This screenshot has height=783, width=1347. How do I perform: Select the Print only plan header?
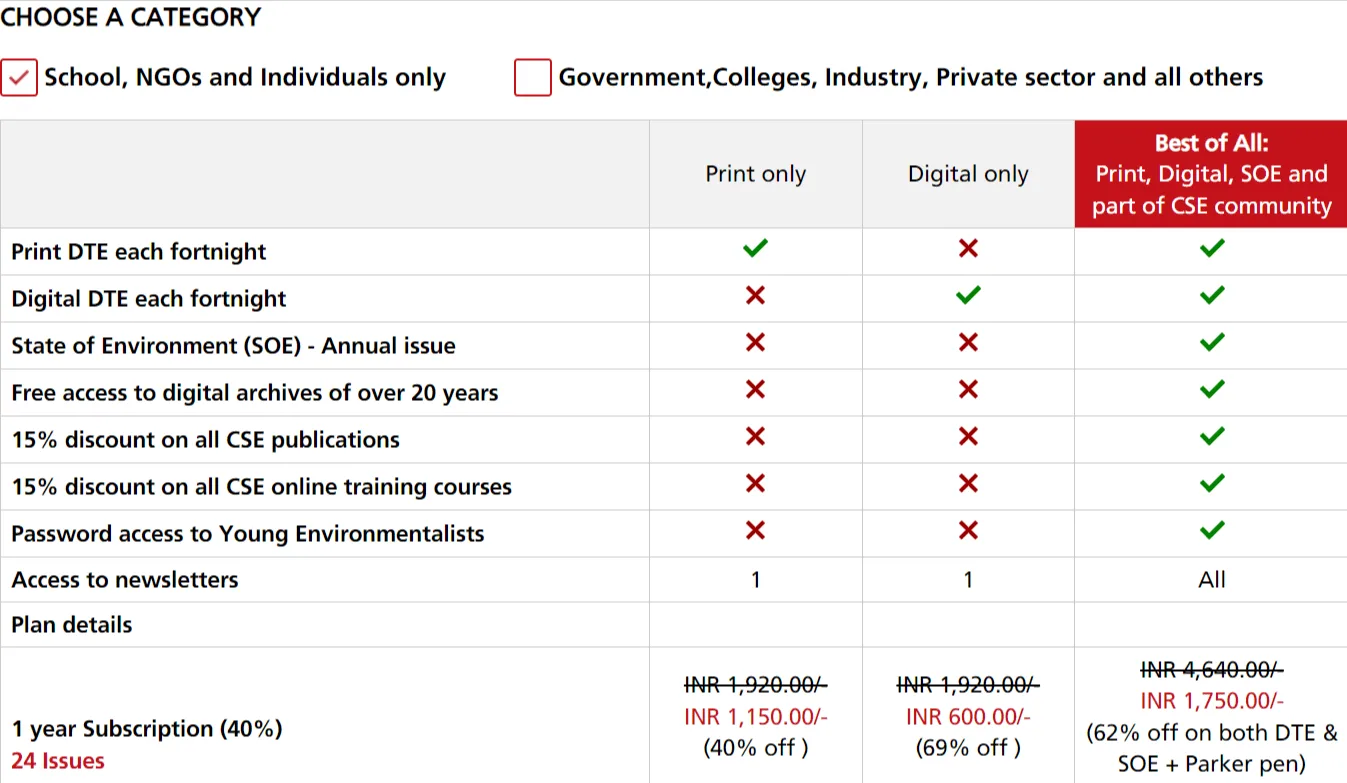click(x=756, y=174)
